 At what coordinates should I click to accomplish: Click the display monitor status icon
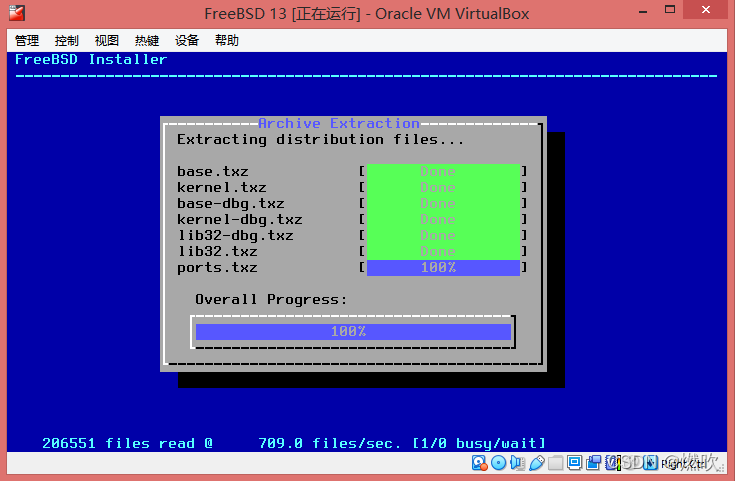tap(575, 463)
